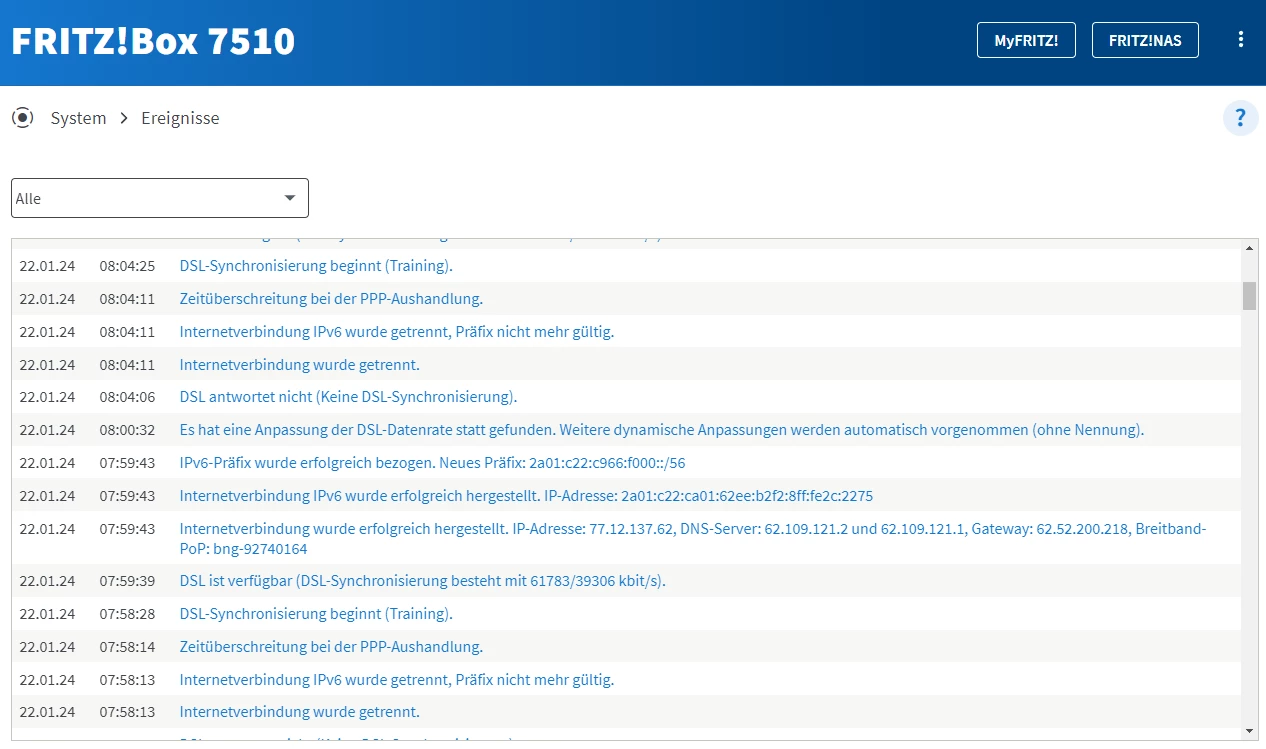Go to System breadcrumb
The height and width of the screenshot is (749, 1266).
click(78, 118)
